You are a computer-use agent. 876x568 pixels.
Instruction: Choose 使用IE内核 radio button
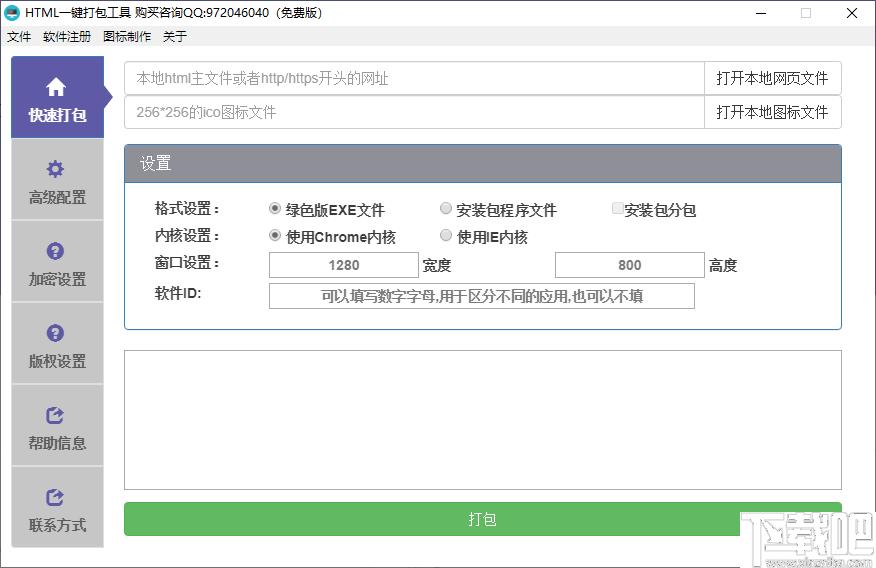(x=446, y=236)
